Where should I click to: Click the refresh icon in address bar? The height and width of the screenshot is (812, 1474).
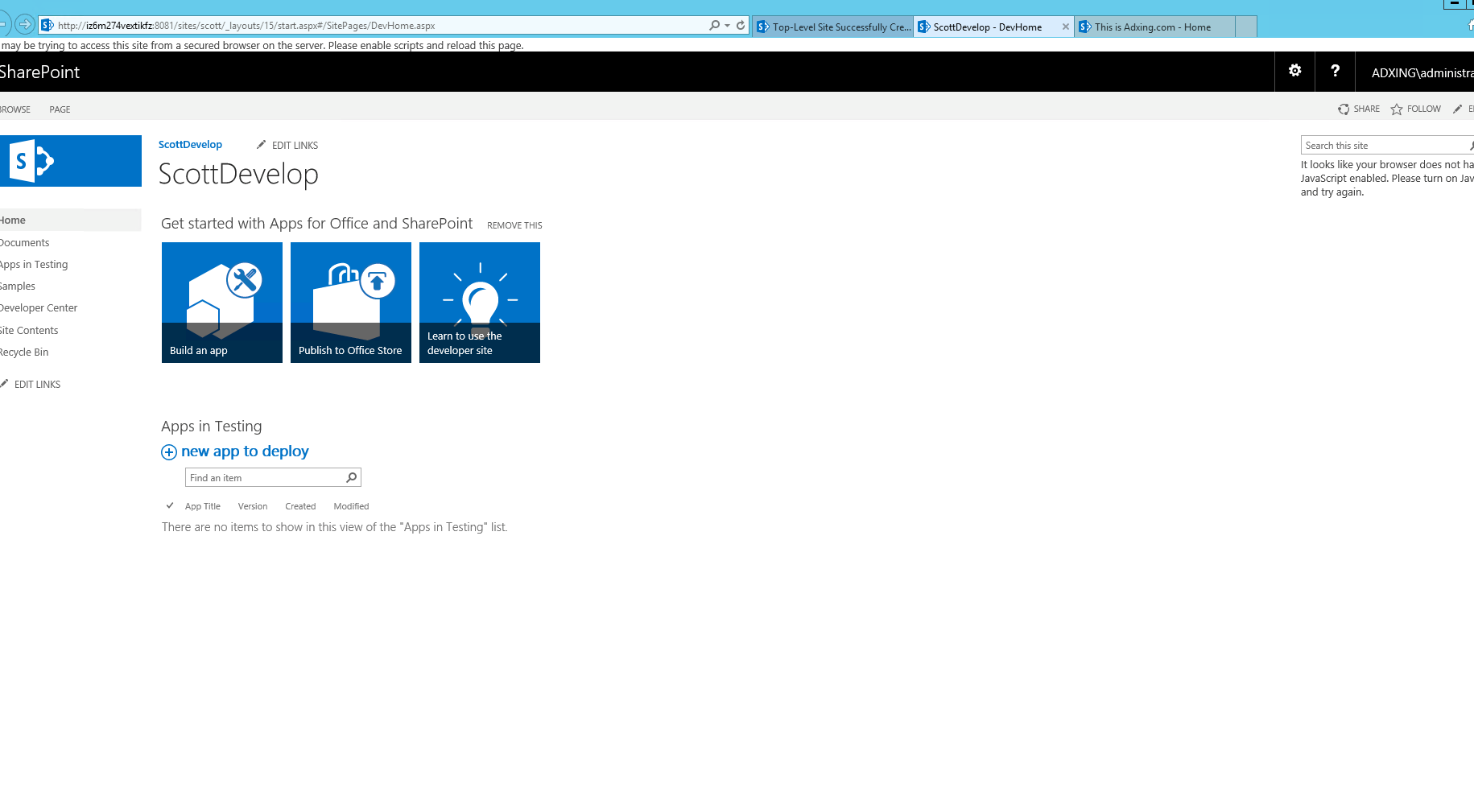pos(741,26)
